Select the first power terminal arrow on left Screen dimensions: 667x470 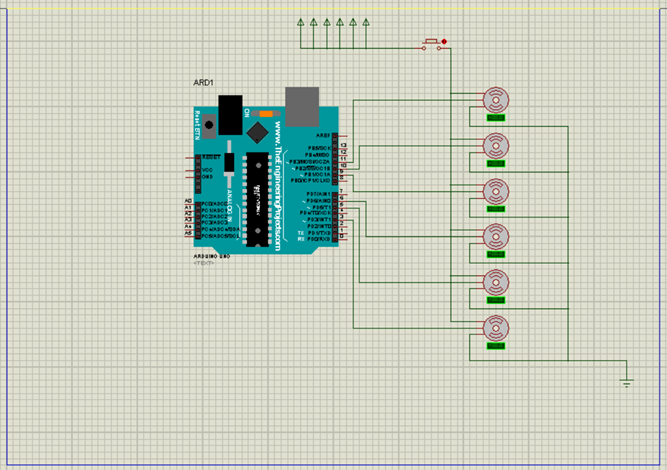pos(301,22)
